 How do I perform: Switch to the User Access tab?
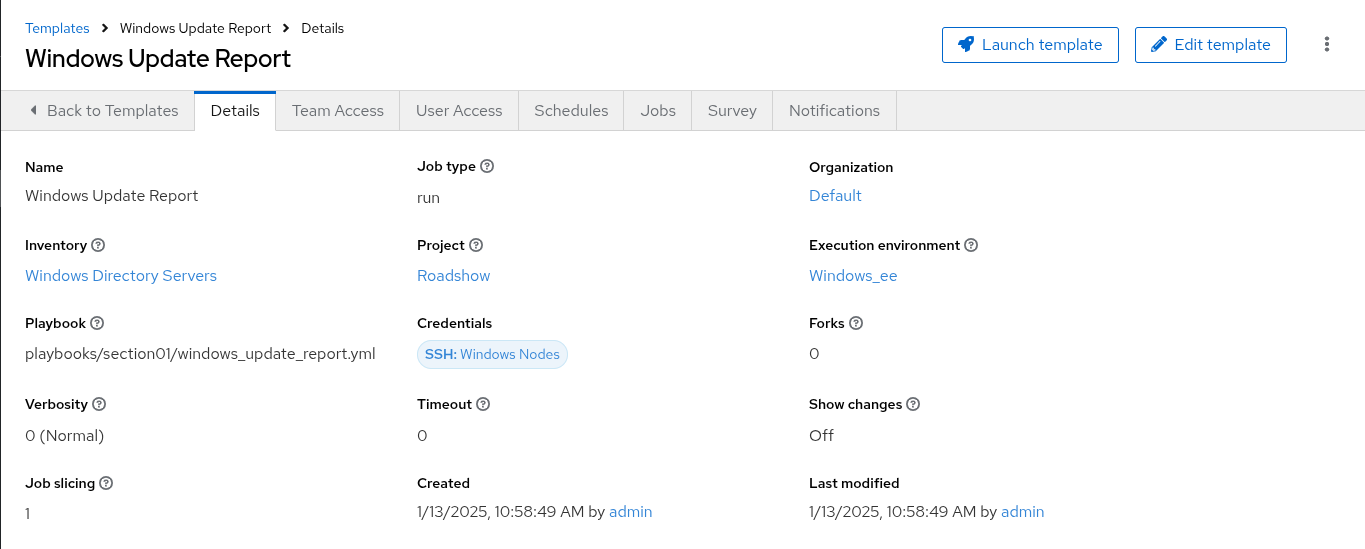(x=459, y=111)
